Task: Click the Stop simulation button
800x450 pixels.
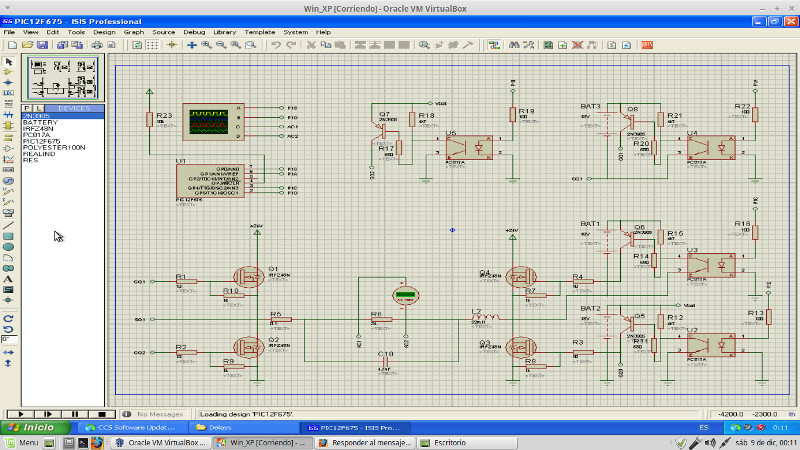Action: (102, 414)
